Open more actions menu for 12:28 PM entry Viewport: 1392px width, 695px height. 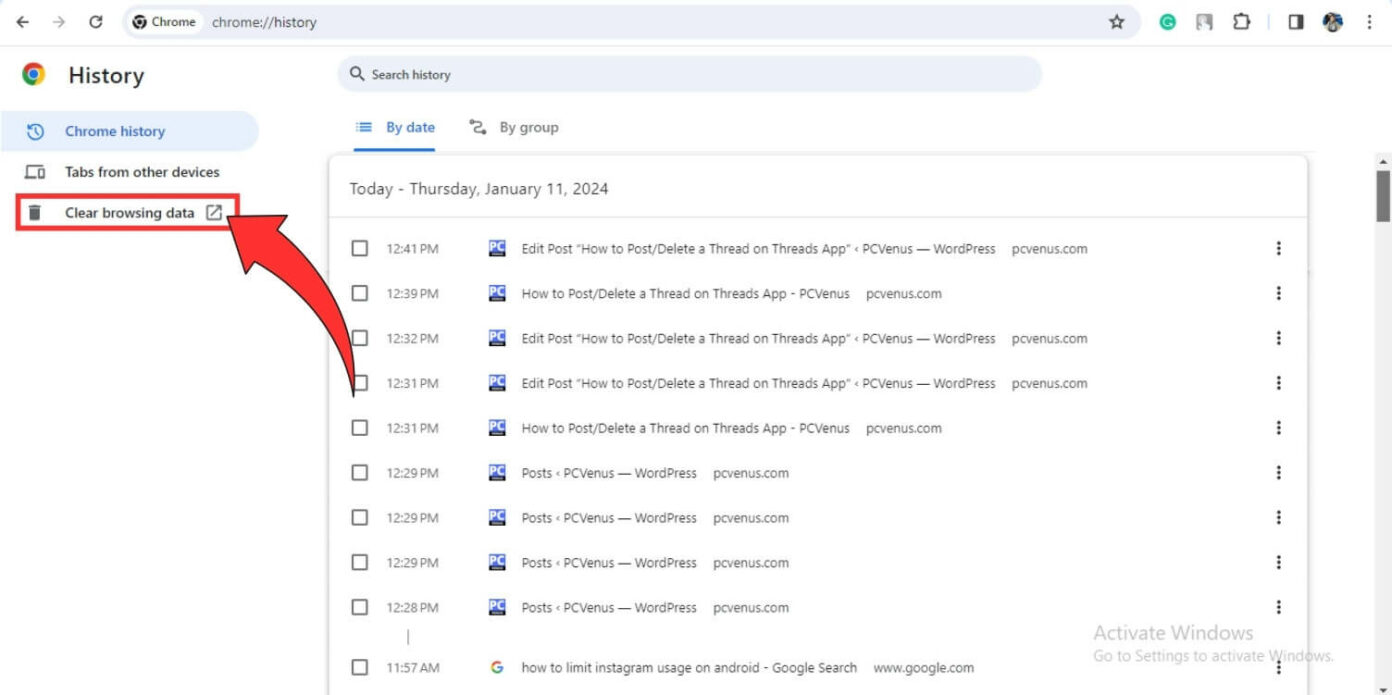pyautogui.click(x=1278, y=607)
